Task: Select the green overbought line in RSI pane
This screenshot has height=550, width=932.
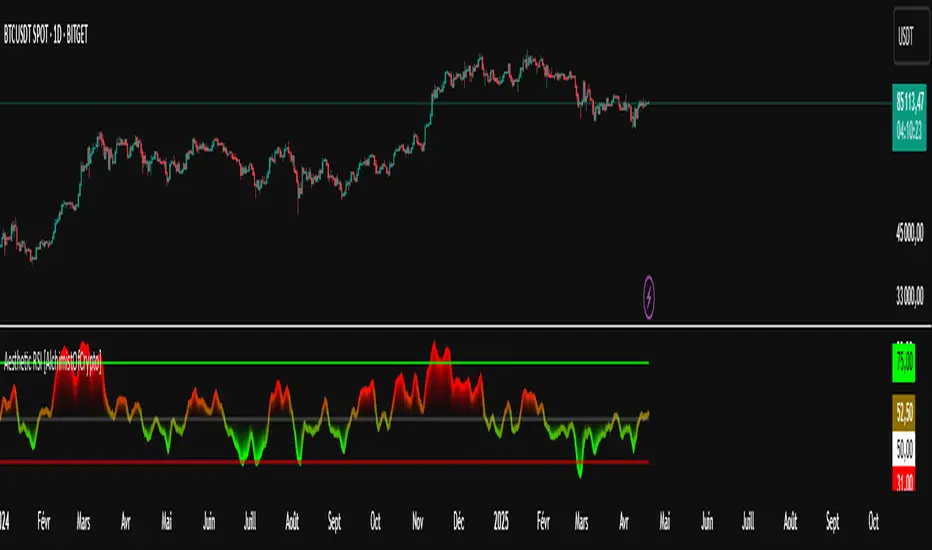Action: tap(324, 363)
